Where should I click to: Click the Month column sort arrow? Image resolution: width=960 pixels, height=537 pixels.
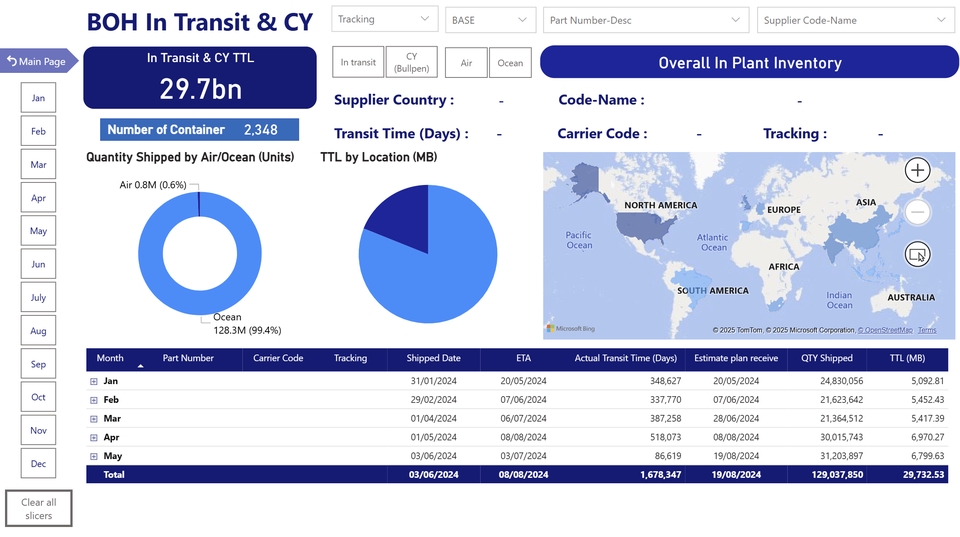[x=140, y=367]
